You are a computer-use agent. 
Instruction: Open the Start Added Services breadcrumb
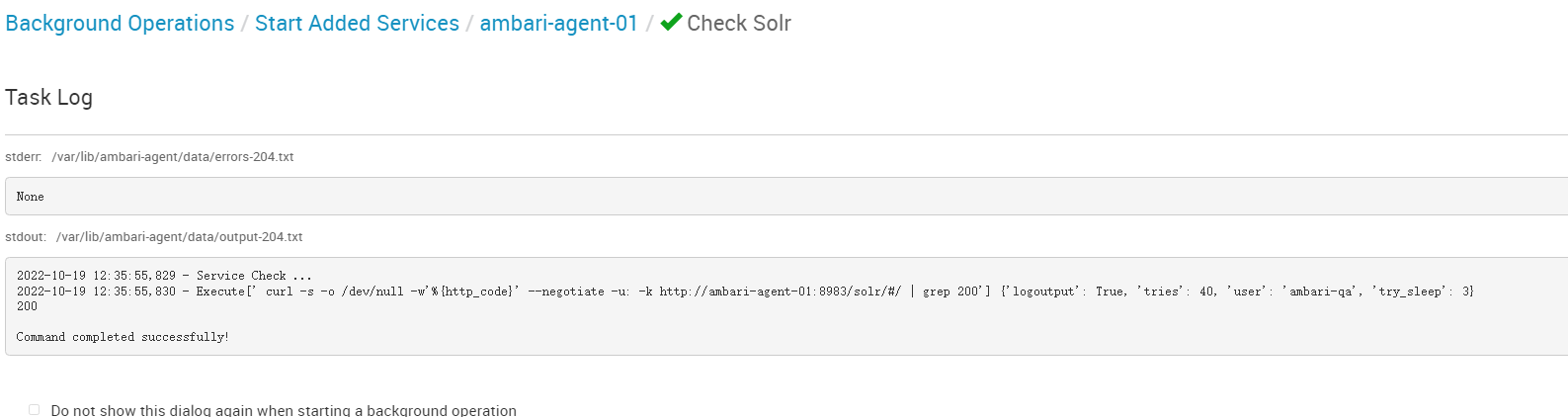click(357, 23)
